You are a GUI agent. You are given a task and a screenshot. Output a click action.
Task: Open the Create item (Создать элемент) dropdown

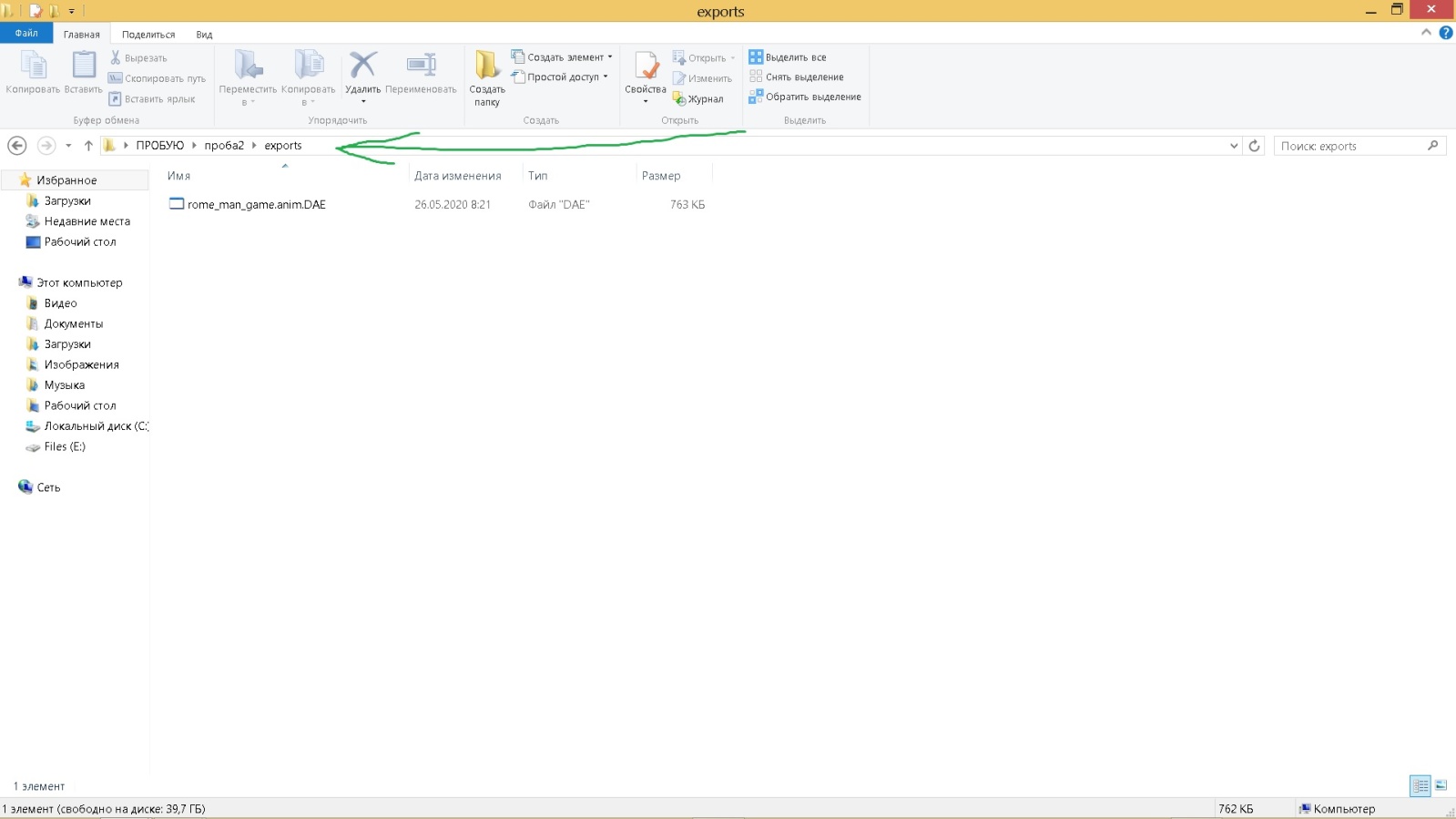pyautogui.click(x=563, y=57)
